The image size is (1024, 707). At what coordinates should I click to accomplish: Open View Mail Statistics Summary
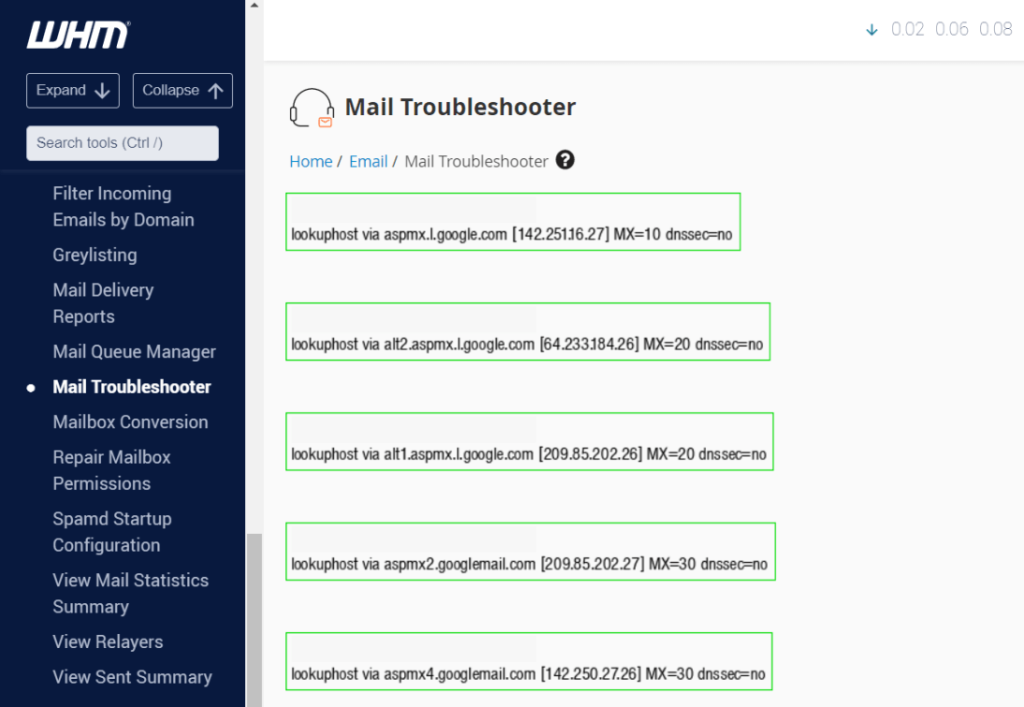click(x=130, y=593)
